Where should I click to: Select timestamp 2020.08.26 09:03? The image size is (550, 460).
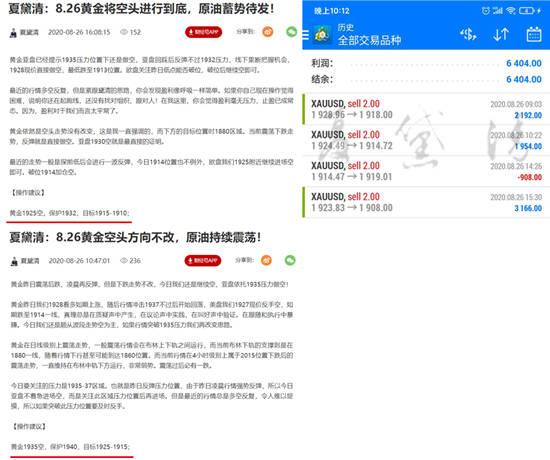click(516, 104)
